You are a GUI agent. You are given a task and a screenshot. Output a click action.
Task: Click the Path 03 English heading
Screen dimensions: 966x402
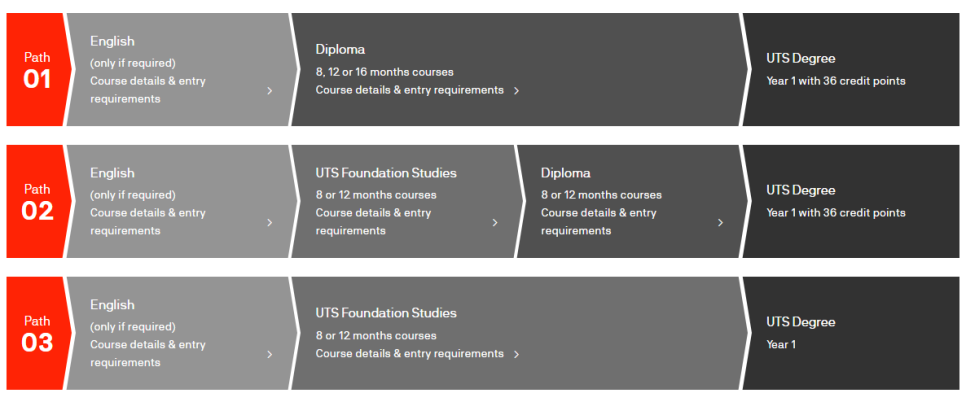click(112, 305)
